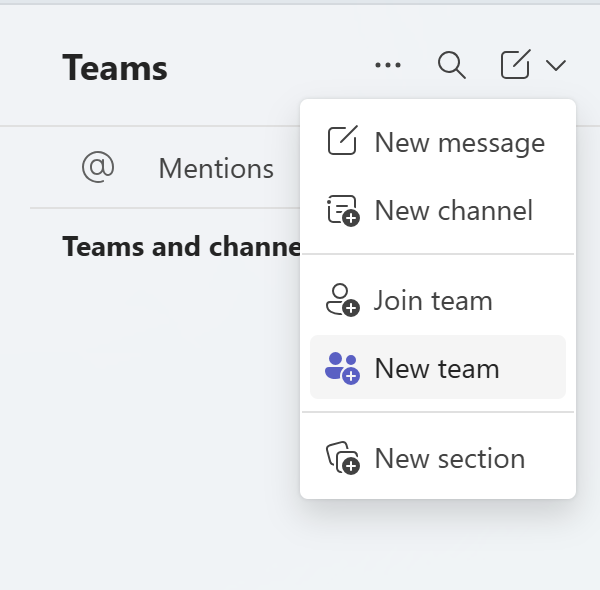600x590 pixels.
Task: Click the search magnifier icon
Action: click(x=452, y=65)
